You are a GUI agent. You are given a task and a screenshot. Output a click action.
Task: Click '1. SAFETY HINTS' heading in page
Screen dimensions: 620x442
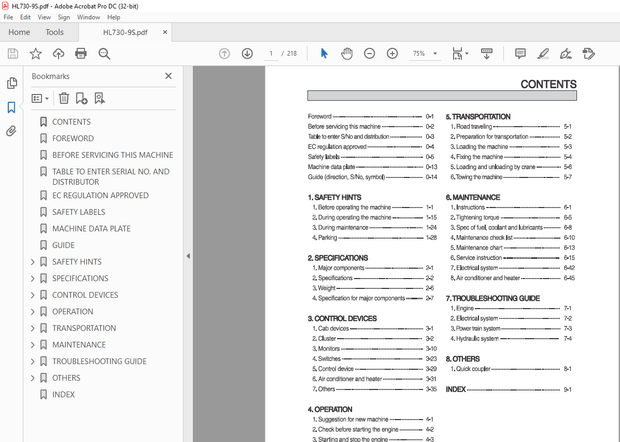click(335, 197)
